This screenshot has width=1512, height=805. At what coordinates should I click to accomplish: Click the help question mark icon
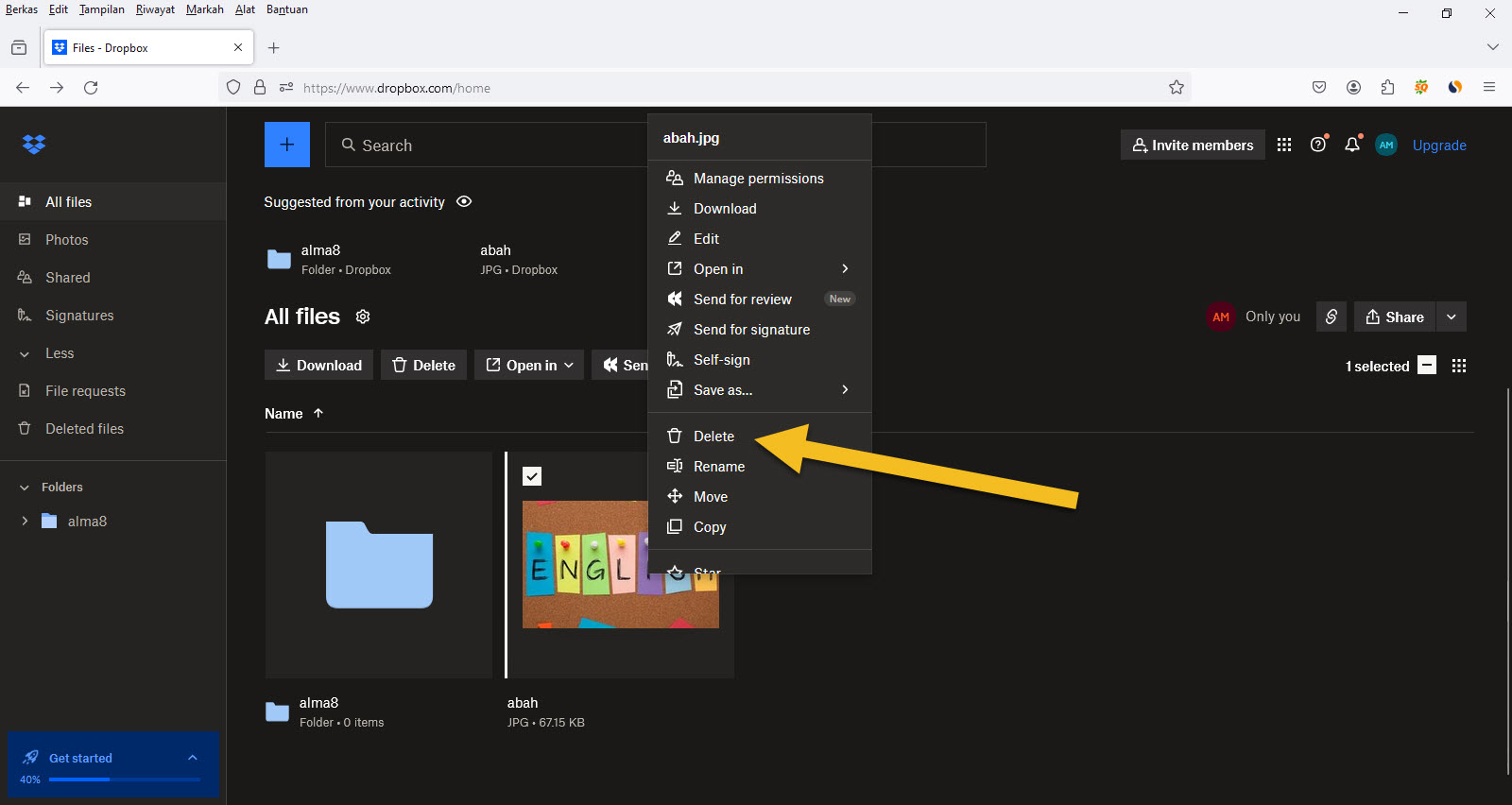[1318, 145]
